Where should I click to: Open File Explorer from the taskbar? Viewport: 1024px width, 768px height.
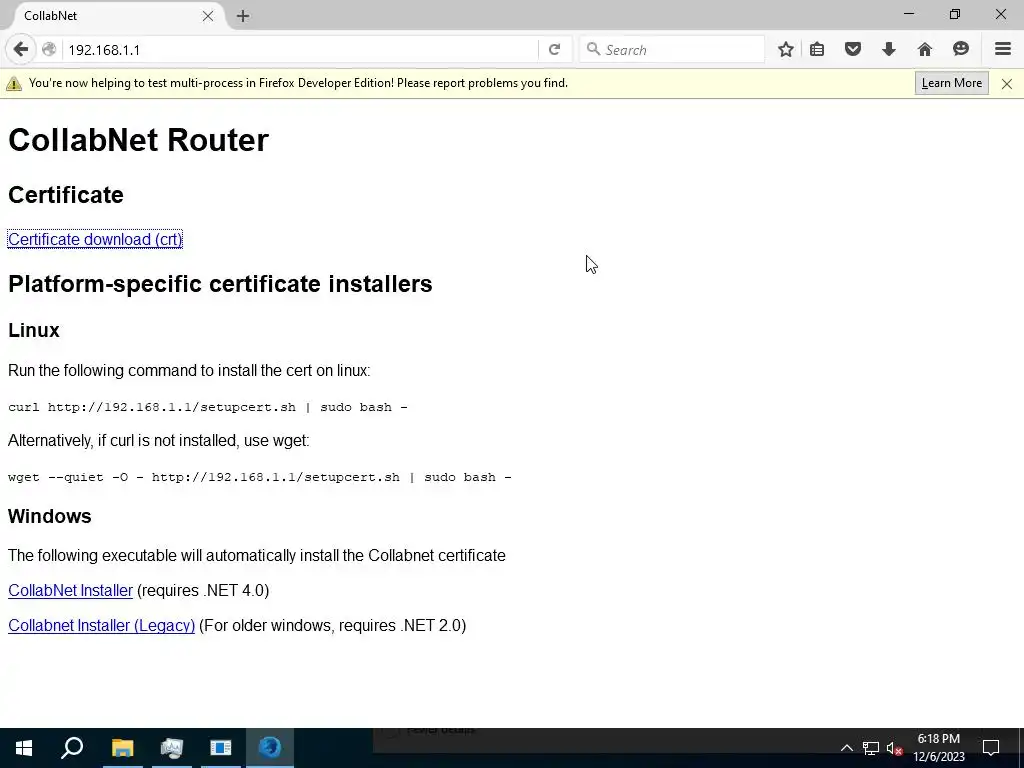(122, 748)
